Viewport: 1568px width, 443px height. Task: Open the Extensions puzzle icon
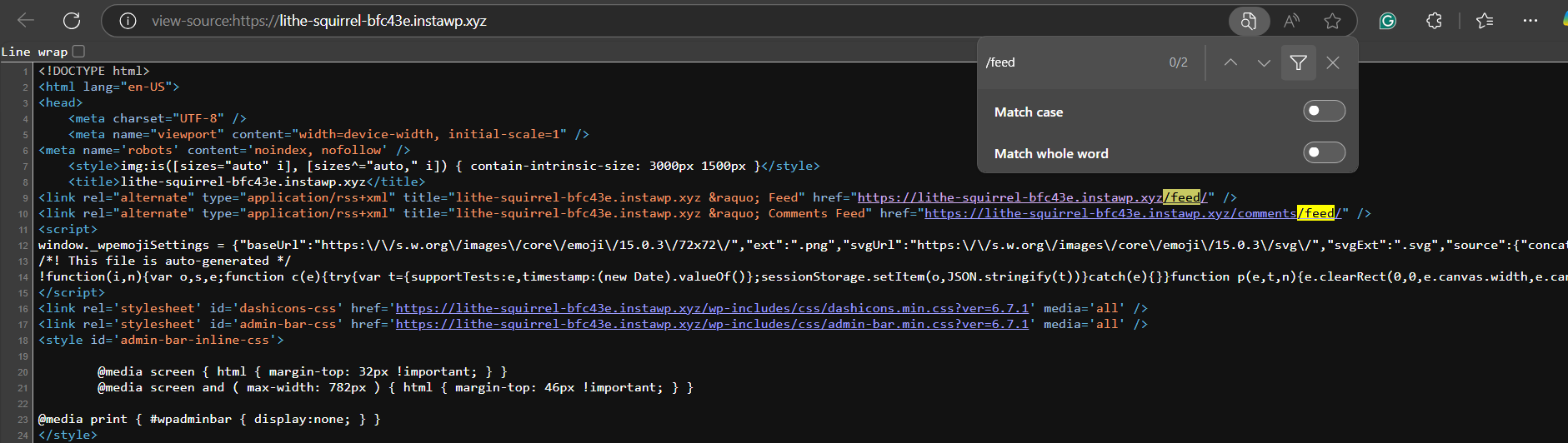click(x=1434, y=21)
